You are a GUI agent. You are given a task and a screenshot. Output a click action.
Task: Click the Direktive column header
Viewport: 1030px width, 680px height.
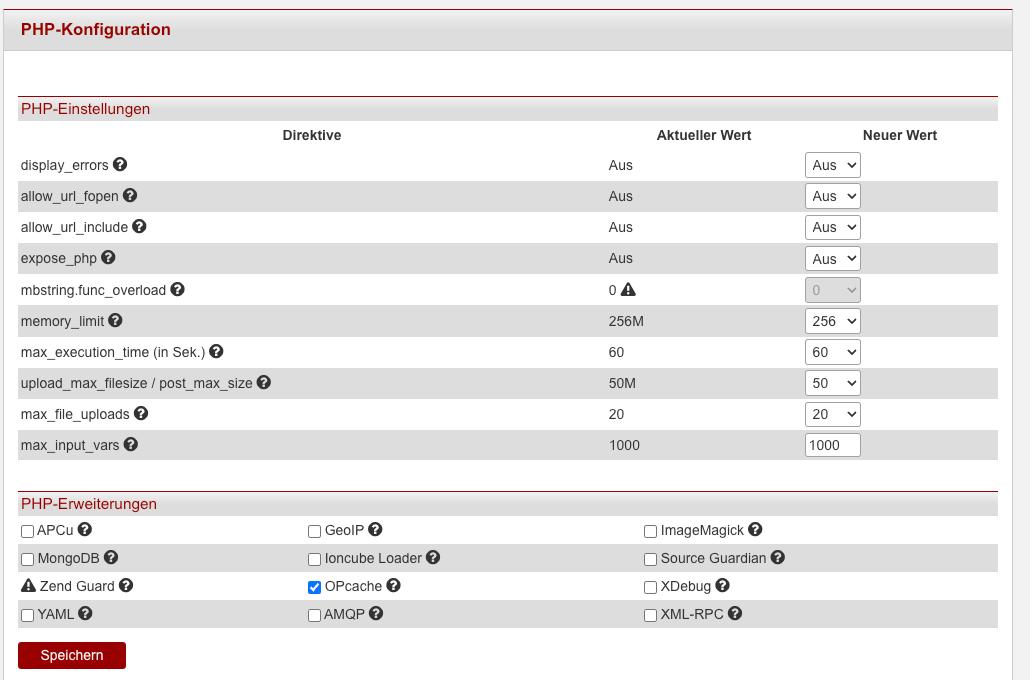pyautogui.click(x=311, y=135)
